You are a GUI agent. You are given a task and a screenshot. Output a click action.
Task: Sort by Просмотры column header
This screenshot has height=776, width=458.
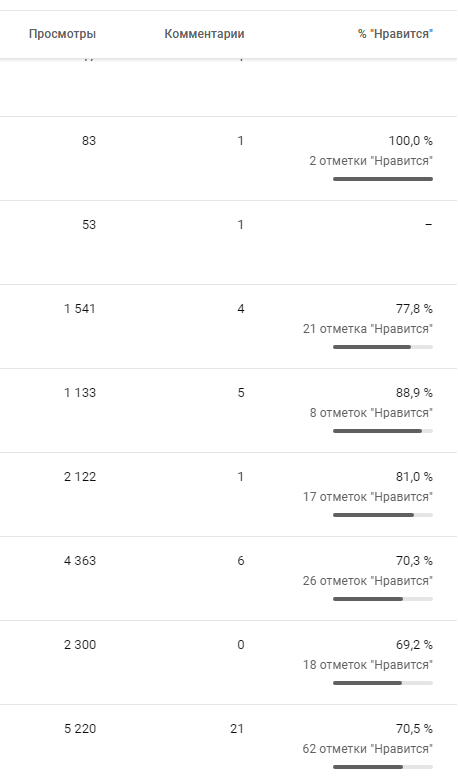coord(62,34)
